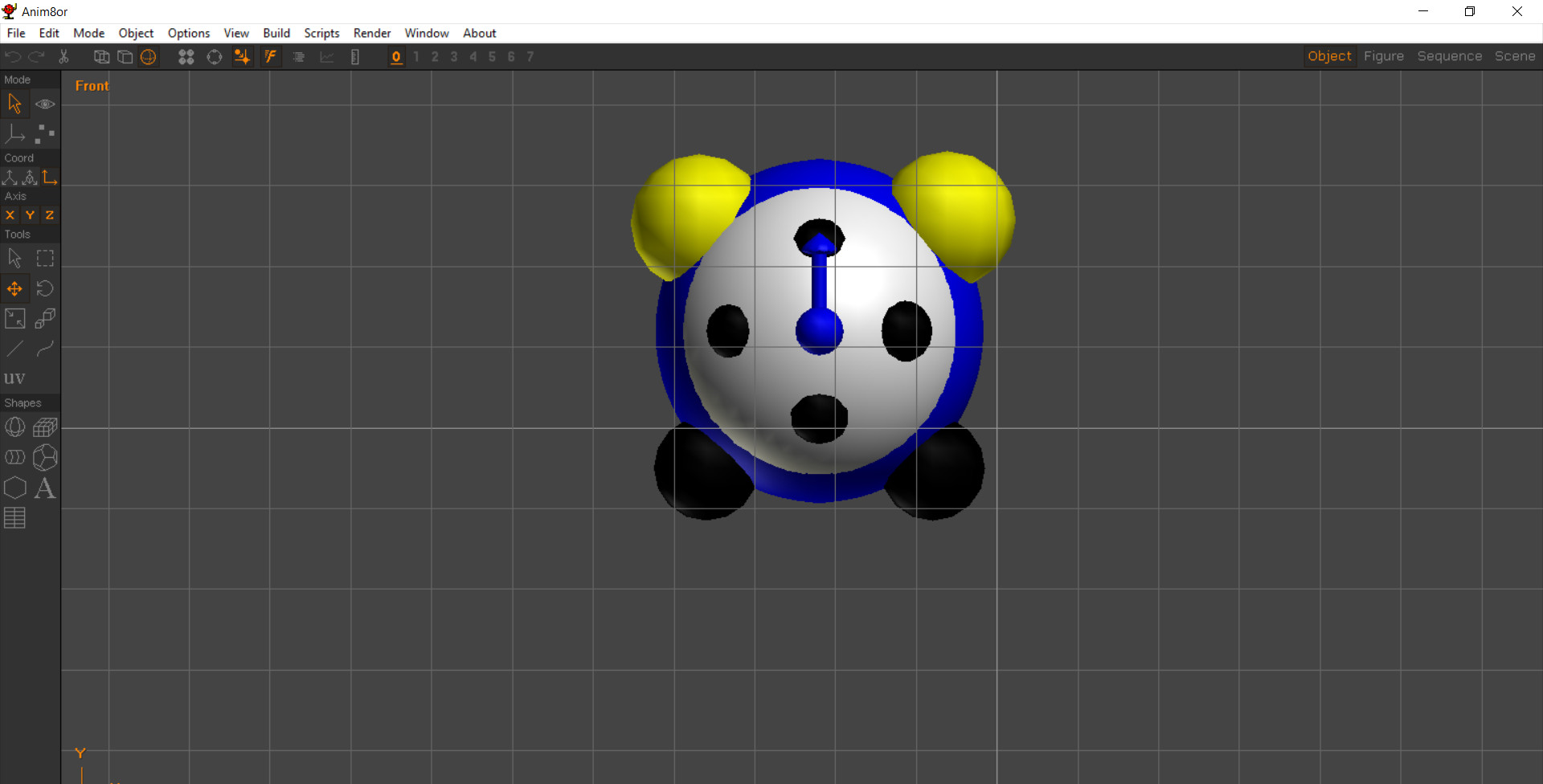1543x784 pixels.
Task: Enable the viewpoint eye mode
Action: (45, 104)
